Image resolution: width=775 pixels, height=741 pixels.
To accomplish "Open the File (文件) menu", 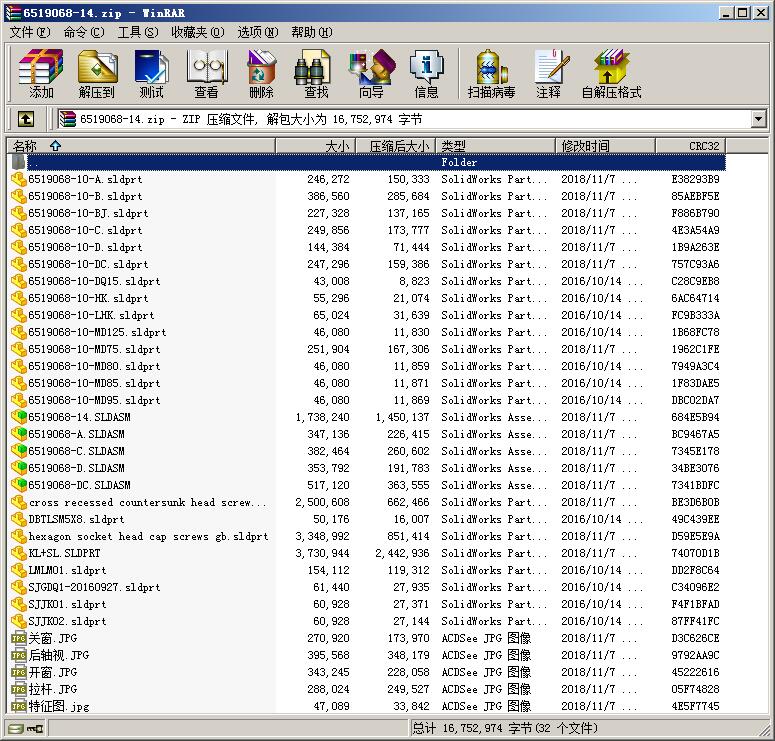I will pyautogui.click(x=30, y=33).
